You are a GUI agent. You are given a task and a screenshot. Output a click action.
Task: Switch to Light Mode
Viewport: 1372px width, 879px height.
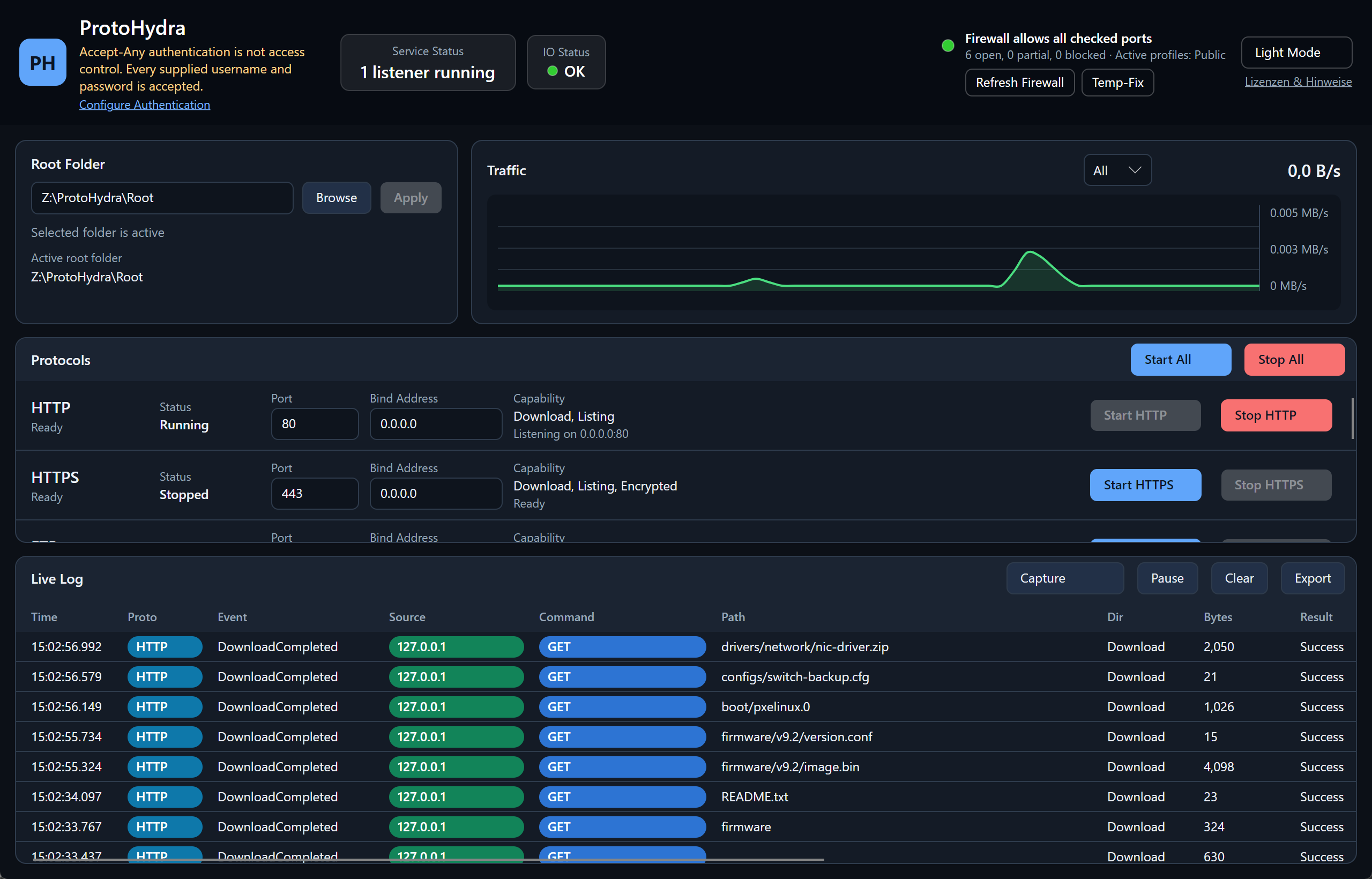coord(1296,53)
